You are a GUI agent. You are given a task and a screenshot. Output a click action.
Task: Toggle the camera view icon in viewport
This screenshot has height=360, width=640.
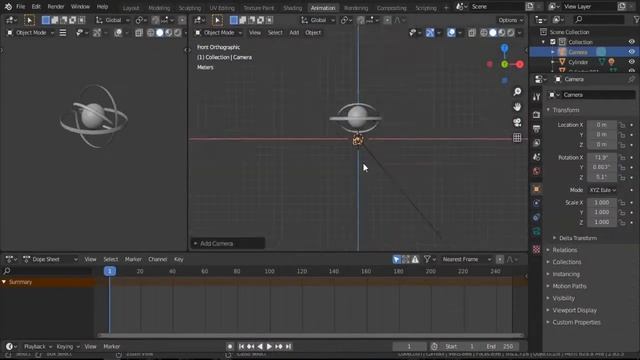pyautogui.click(x=517, y=122)
